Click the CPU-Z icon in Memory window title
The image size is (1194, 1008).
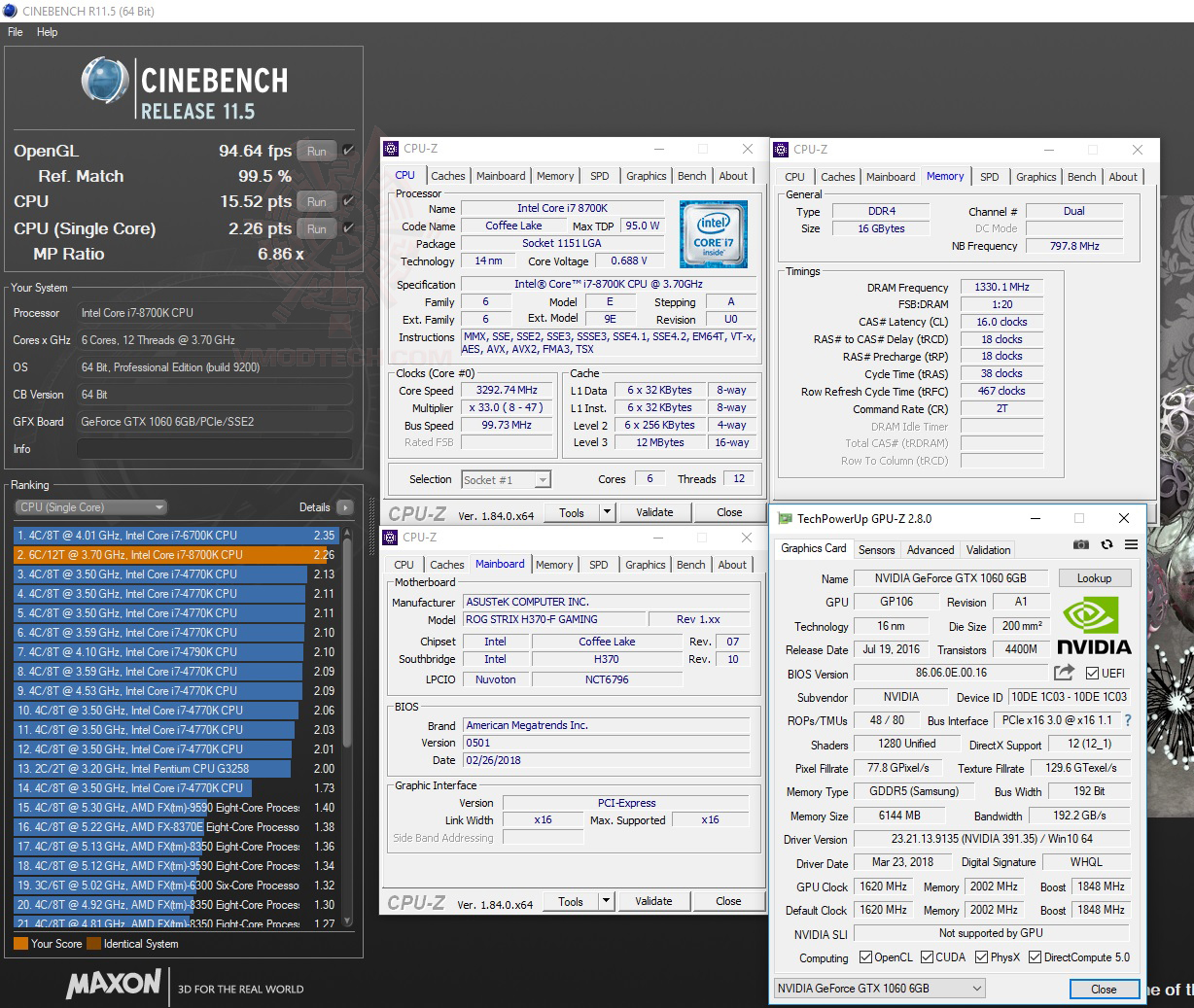click(x=781, y=150)
